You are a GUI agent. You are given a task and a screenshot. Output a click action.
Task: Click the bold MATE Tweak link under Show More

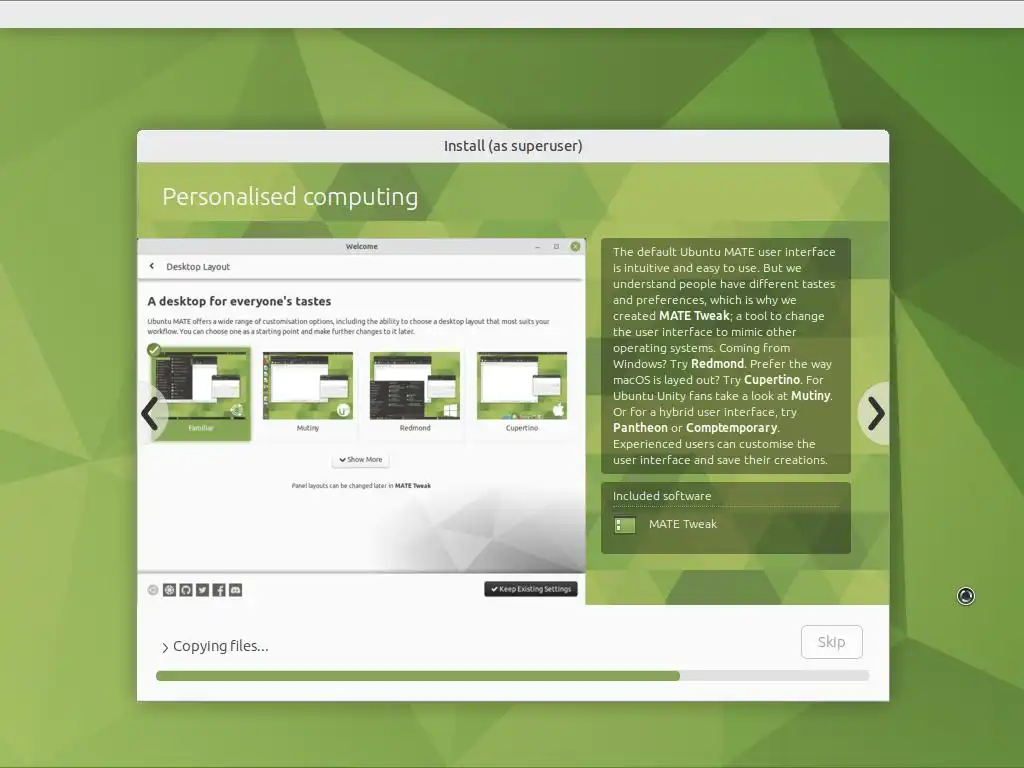click(413, 486)
